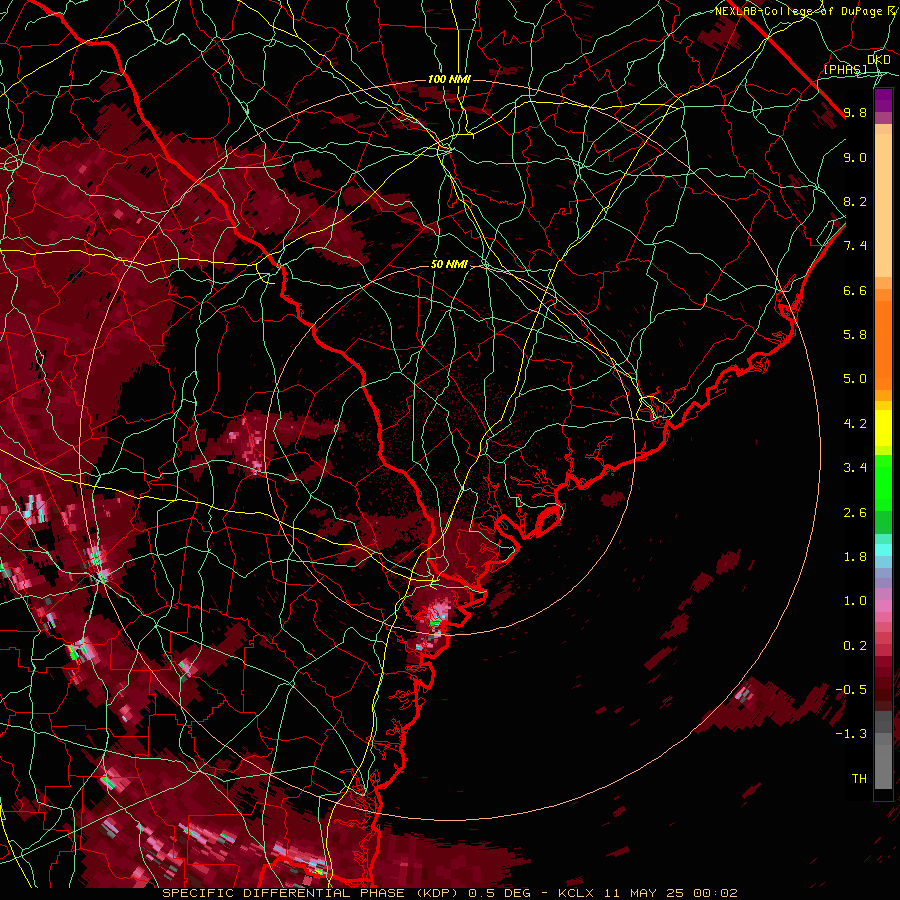The image size is (900, 900).
Task: Click the '100 NMI' range ring label
Action: pos(449,79)
